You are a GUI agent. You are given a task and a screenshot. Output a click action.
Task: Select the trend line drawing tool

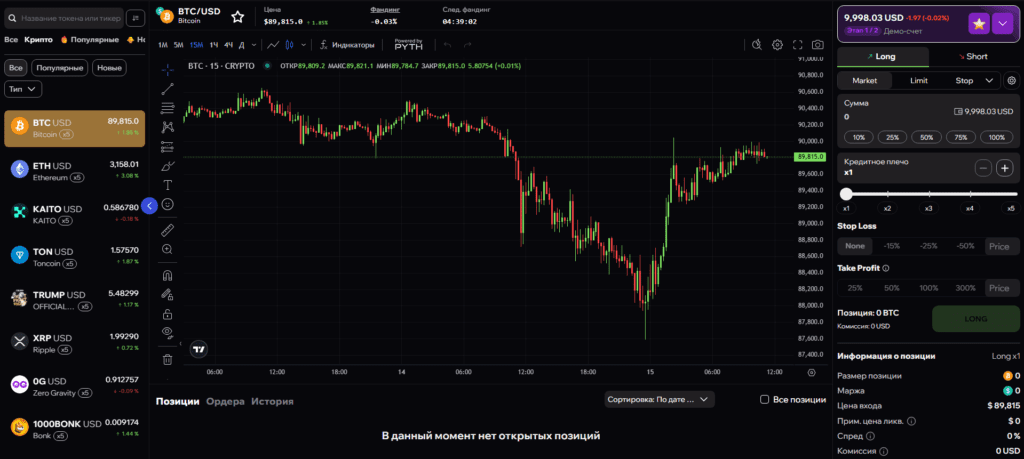pos(168,89)
